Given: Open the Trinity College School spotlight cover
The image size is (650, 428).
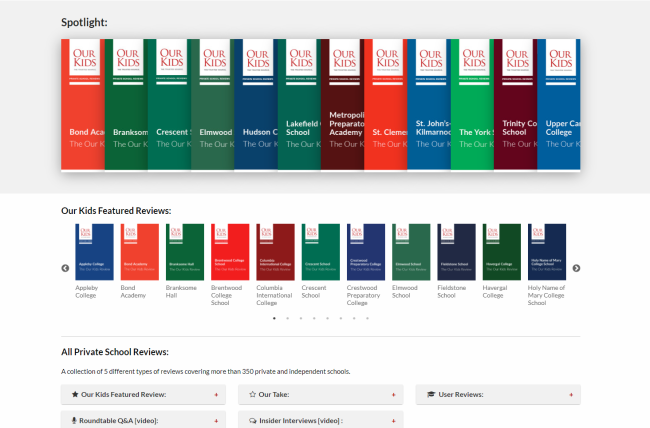Looking at the screenshot, I should (516, 105).
